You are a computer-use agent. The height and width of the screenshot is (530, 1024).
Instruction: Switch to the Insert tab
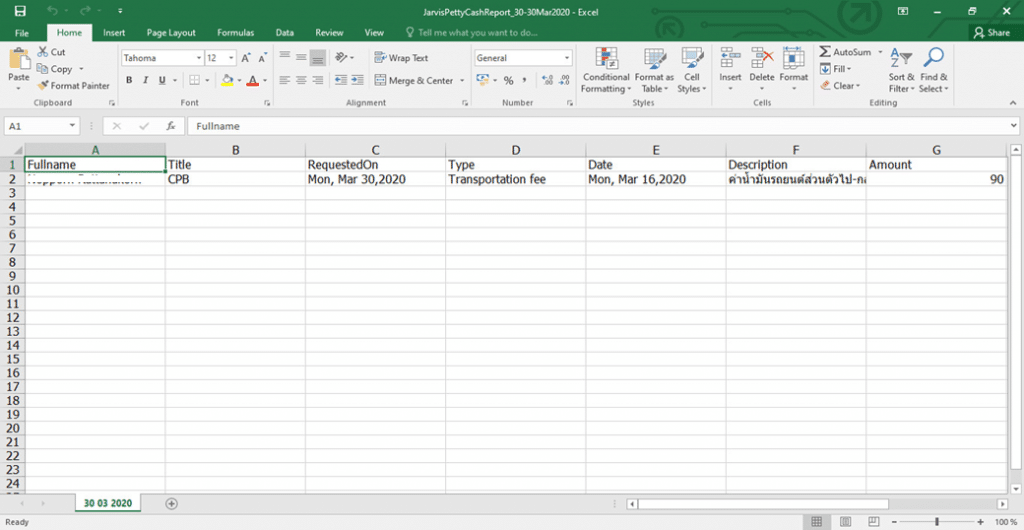pyautogui.click(x=114, y=33)
